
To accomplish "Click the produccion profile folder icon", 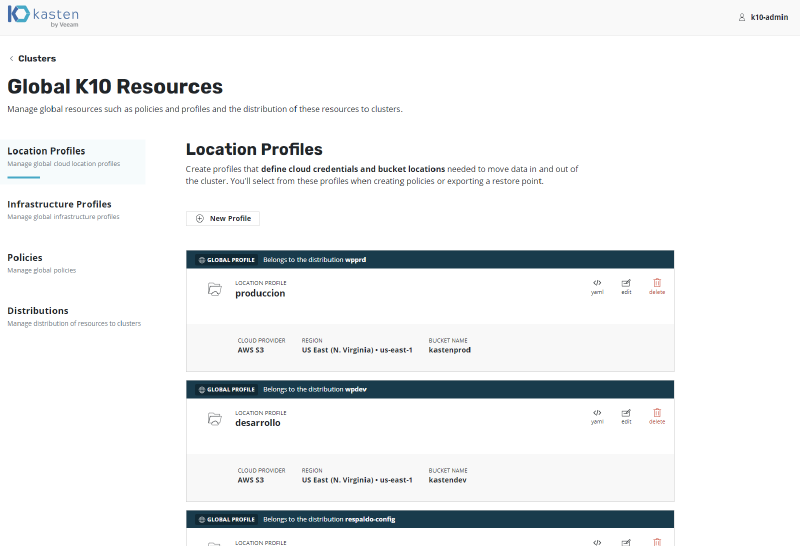I will pos(215,289).
